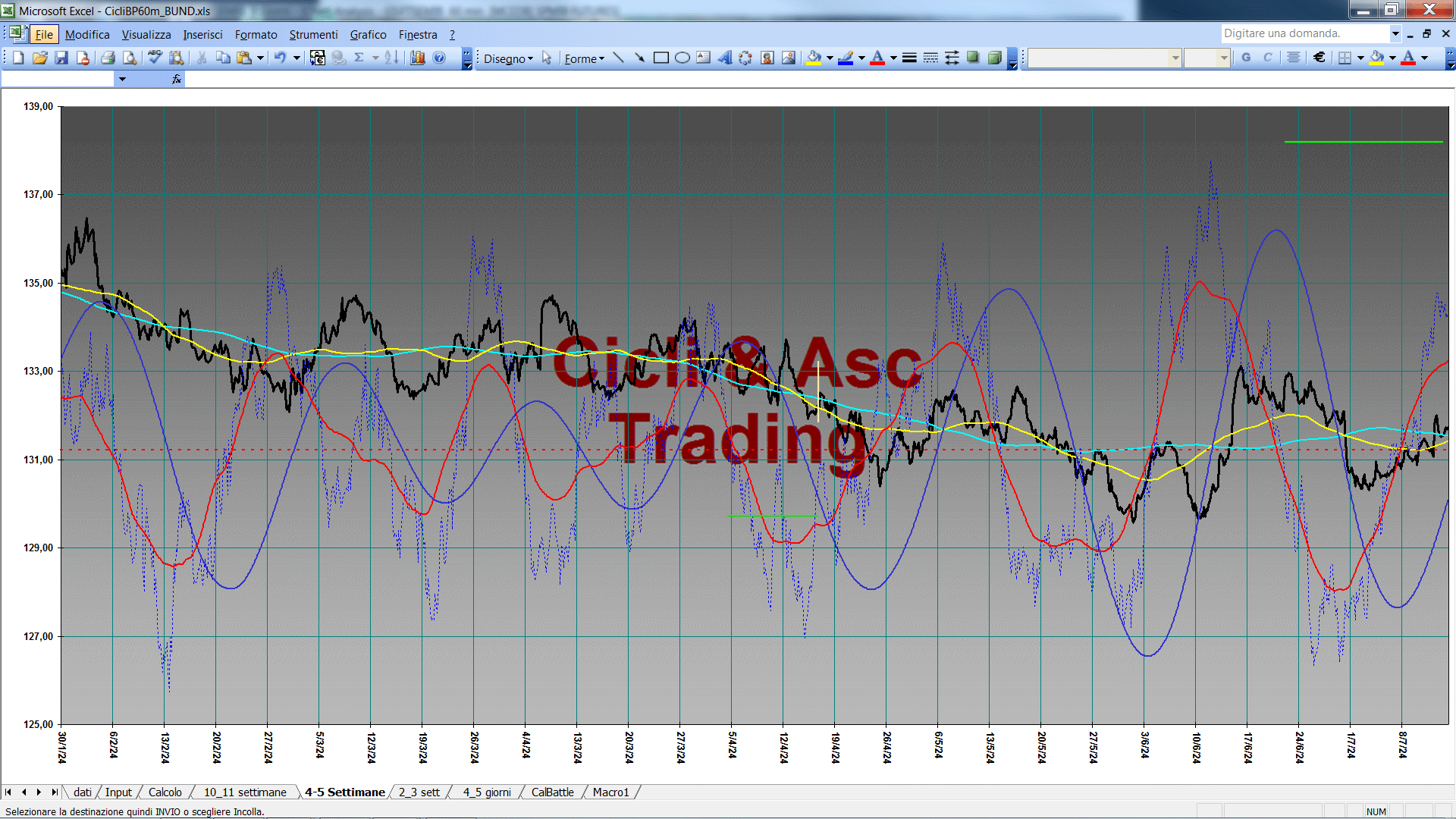Open the Inserisci menu
The height and width of the screenshot is (819, 1456).
tap(202, 34)
